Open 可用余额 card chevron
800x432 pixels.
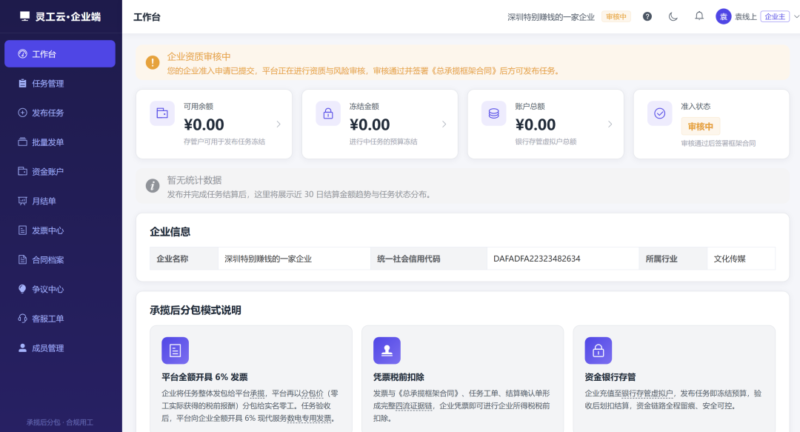tap(279, 124)
